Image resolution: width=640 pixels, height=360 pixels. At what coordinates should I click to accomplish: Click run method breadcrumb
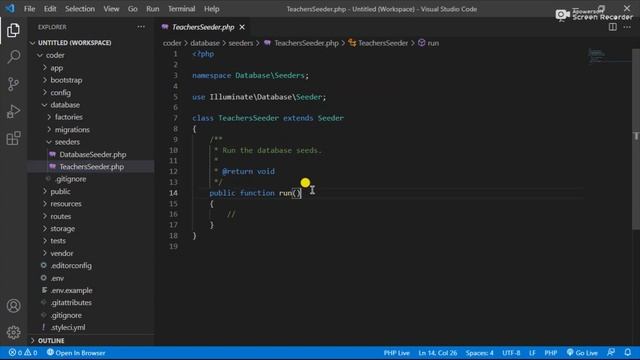coord(429,43)
